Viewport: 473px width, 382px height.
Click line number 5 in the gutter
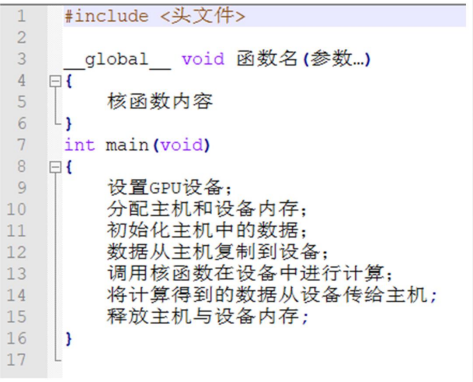pos(21,102)
